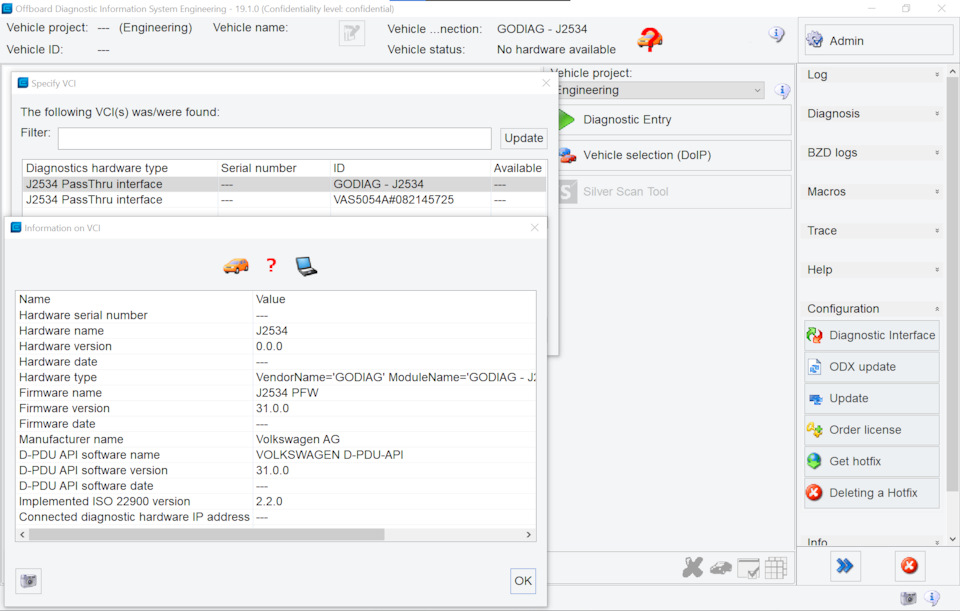Click the Vehicle selection (DoIP) button

674,156
